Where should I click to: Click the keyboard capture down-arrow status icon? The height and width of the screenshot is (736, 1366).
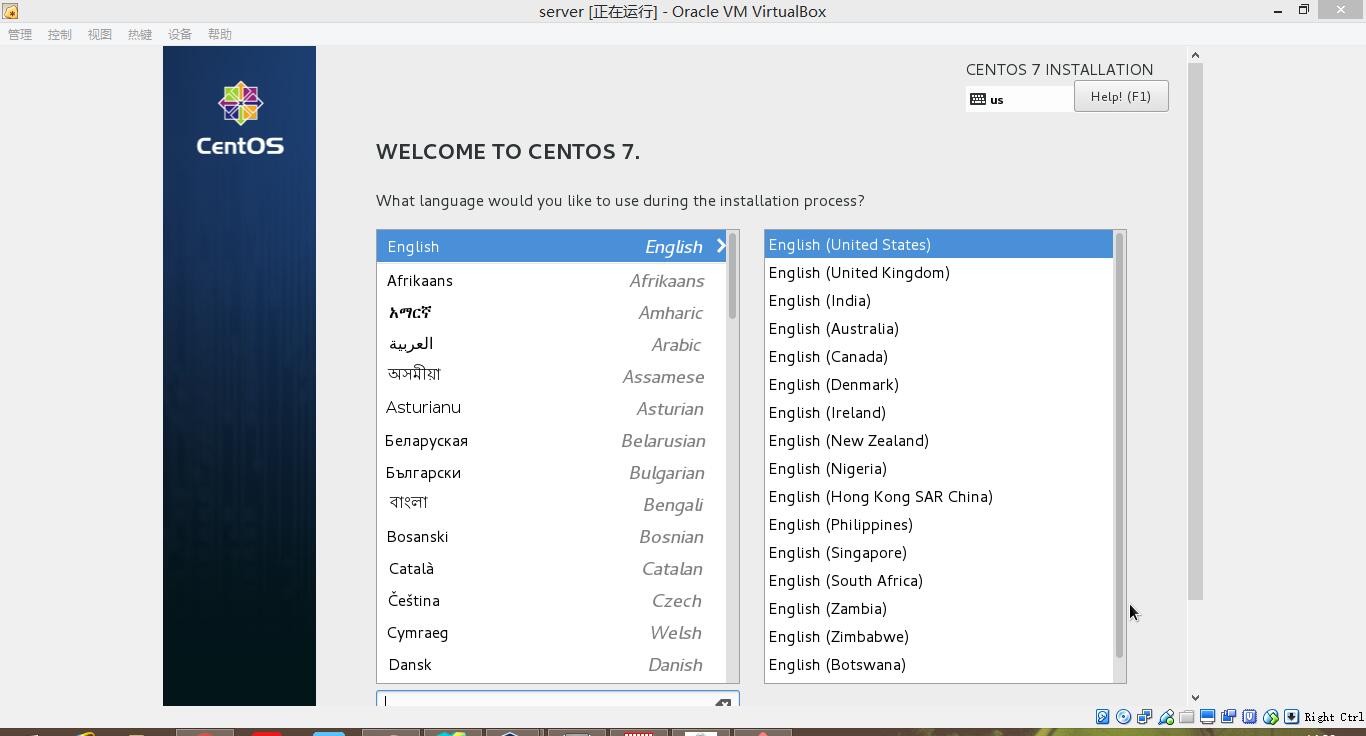pyautogui.click(x=1291, y=716)
